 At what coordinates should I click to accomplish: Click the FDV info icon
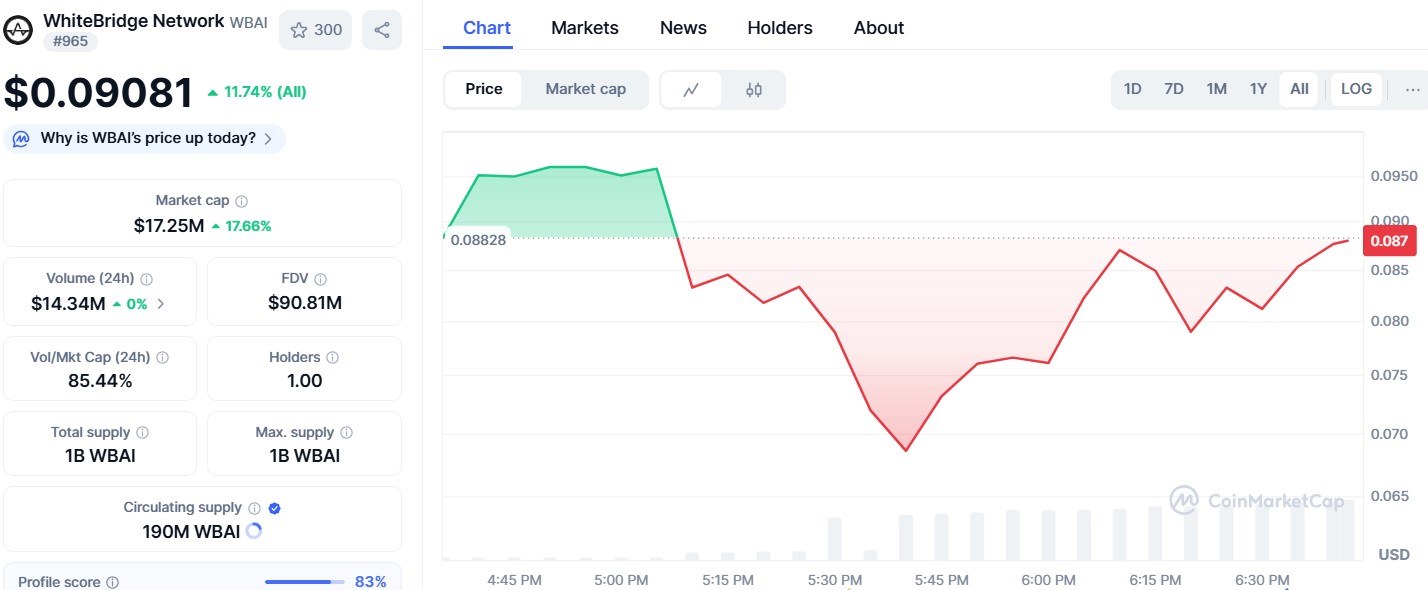pos(320,279)
